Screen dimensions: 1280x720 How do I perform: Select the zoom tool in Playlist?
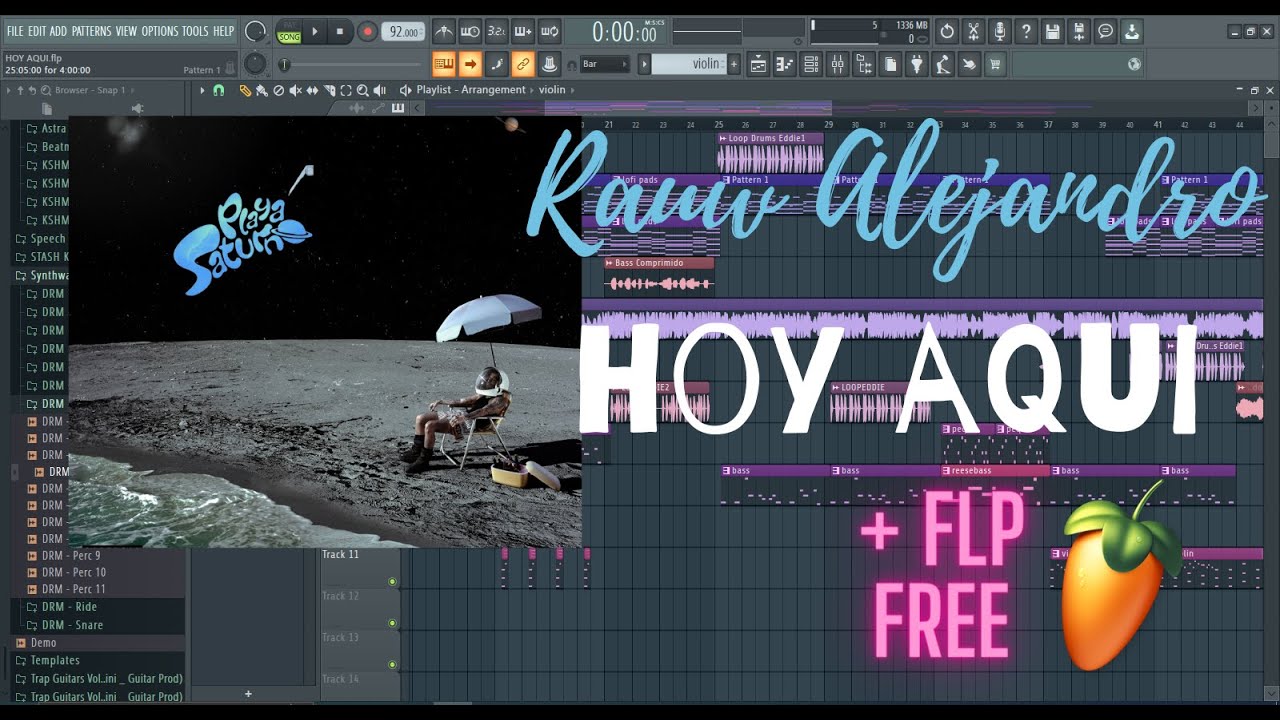coord(363,90)
